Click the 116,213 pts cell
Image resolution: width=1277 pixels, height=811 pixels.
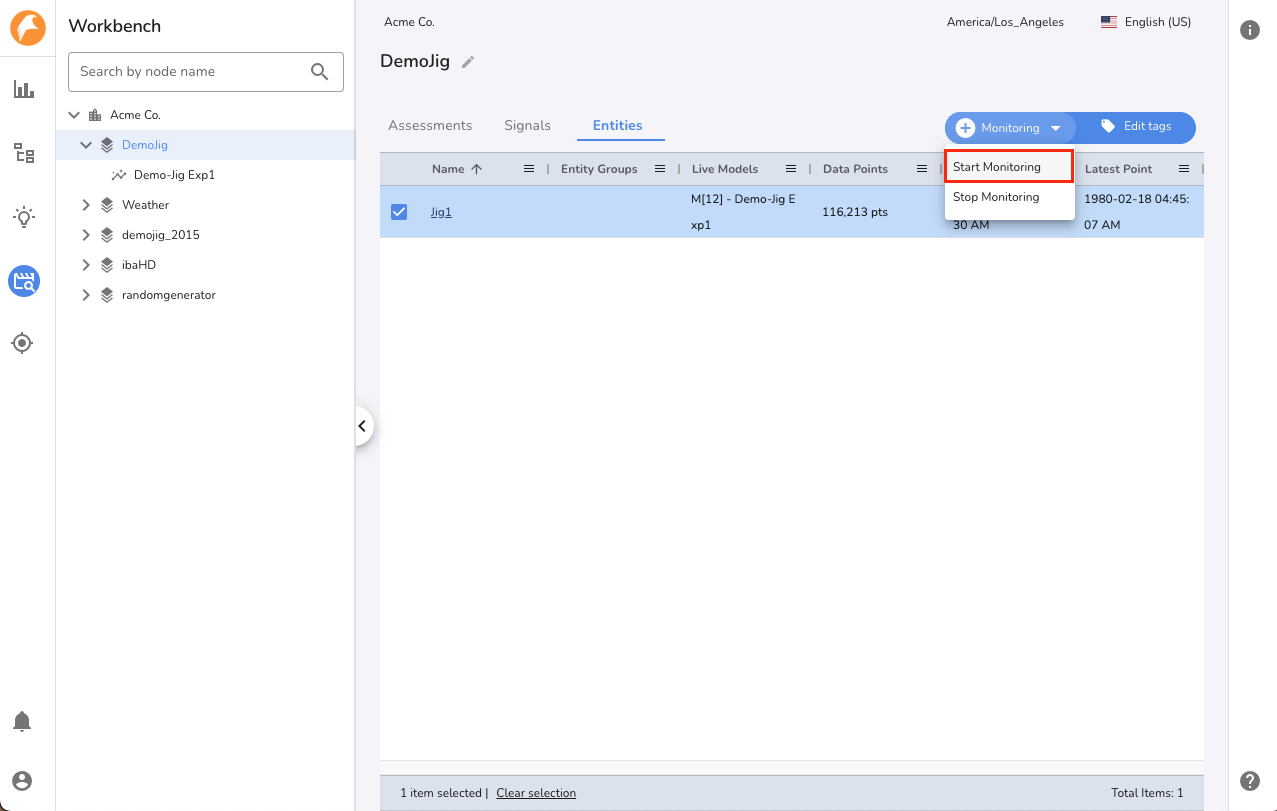855,212
